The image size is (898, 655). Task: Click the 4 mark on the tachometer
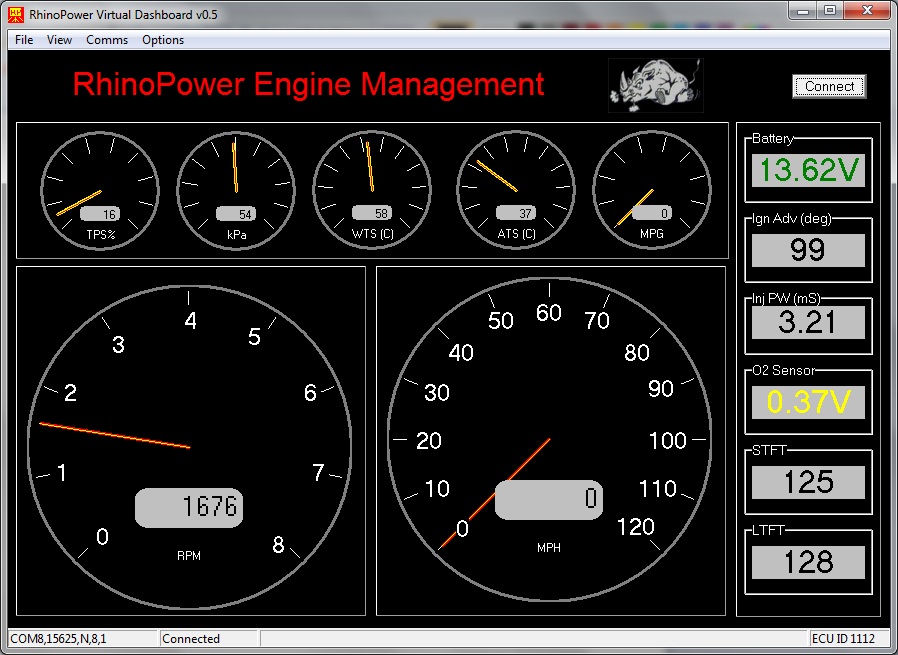(191, 321)
